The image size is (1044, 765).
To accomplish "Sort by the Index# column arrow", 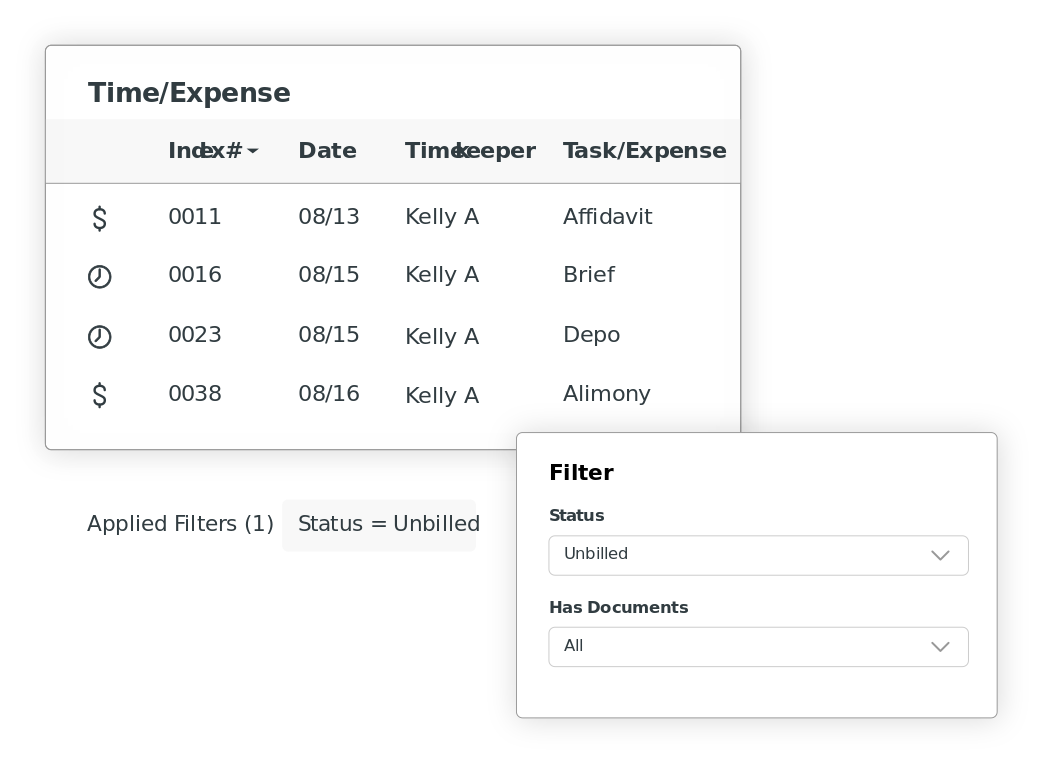I will tap(253, 151).
